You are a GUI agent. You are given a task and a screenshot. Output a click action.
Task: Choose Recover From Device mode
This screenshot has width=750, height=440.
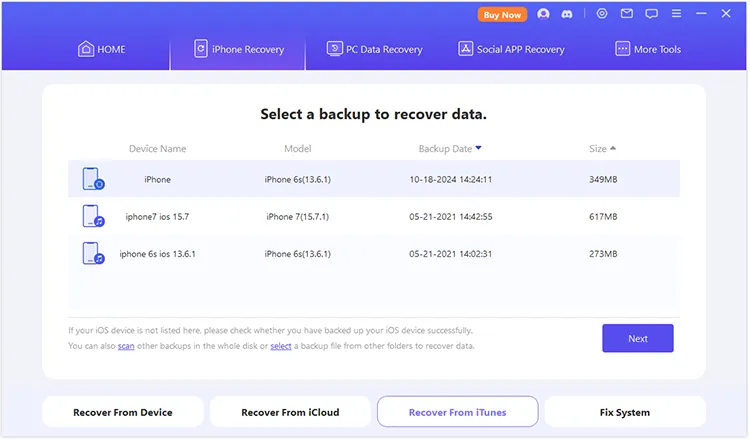click(x=123, y=412)
